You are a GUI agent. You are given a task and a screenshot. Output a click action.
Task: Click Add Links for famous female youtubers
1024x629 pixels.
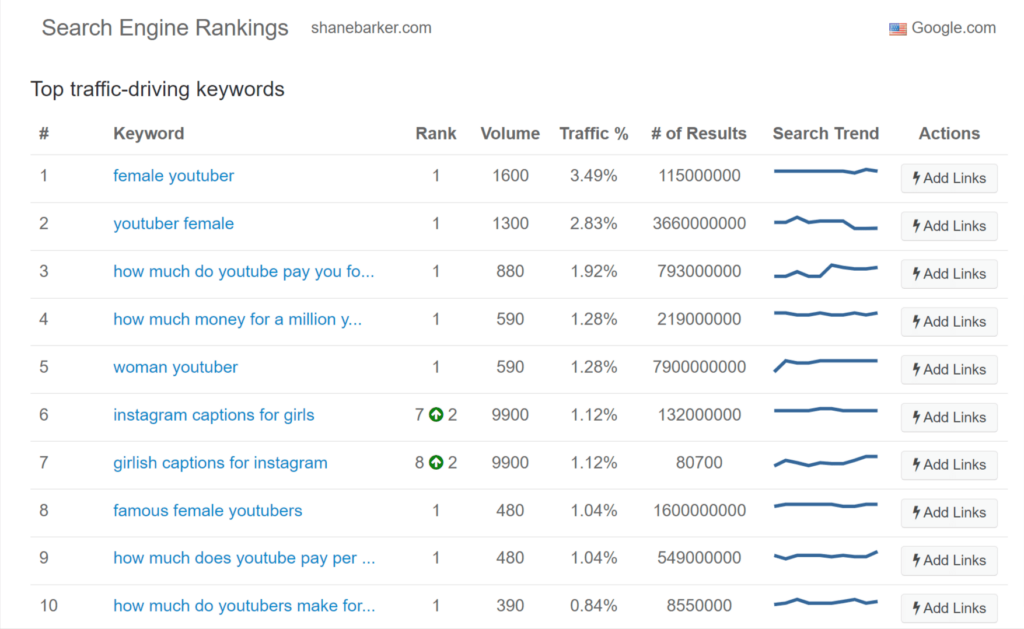click(949, 512)
